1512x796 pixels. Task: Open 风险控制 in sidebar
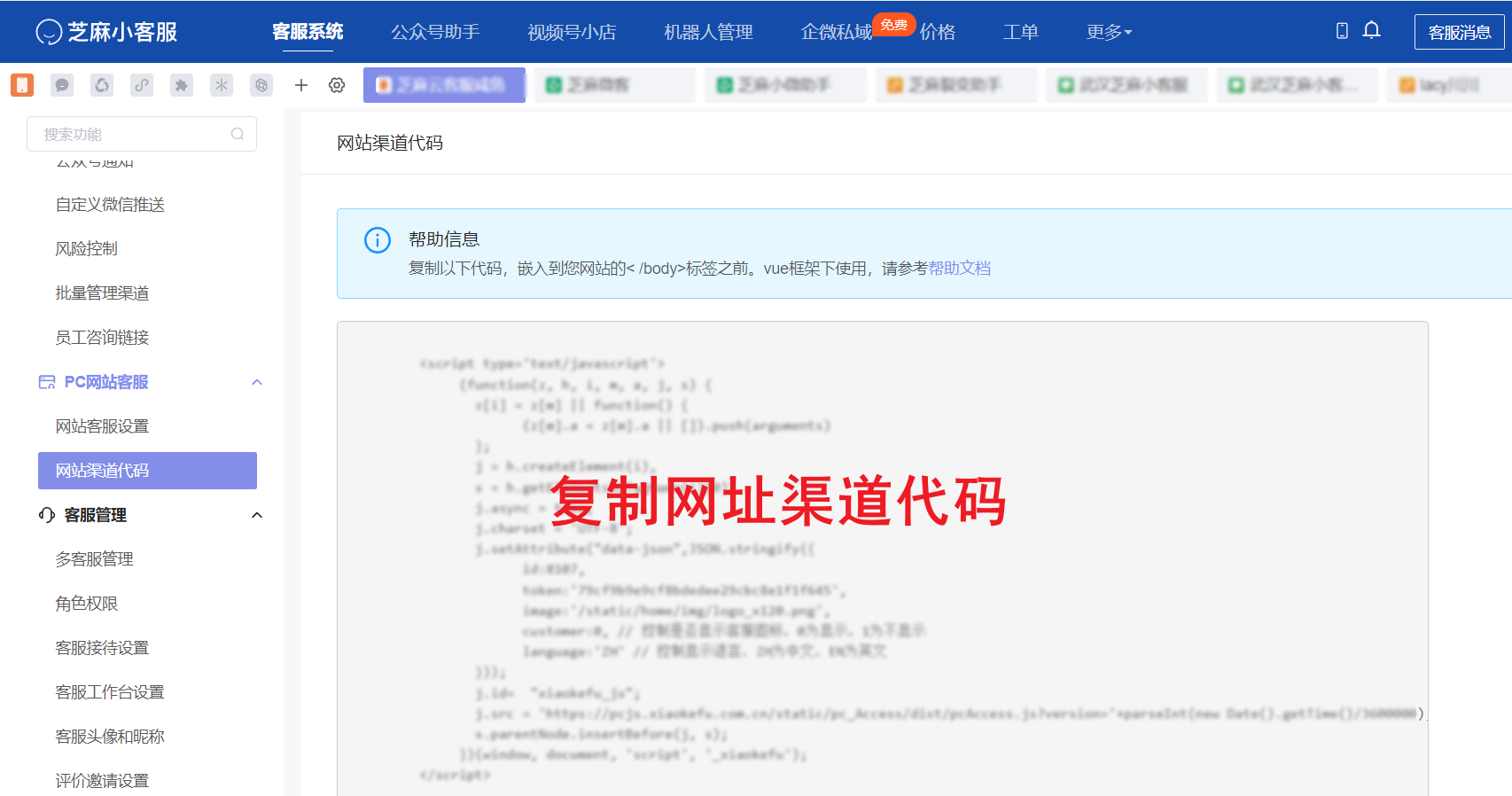pyautogui.click(x=86, y=249)
